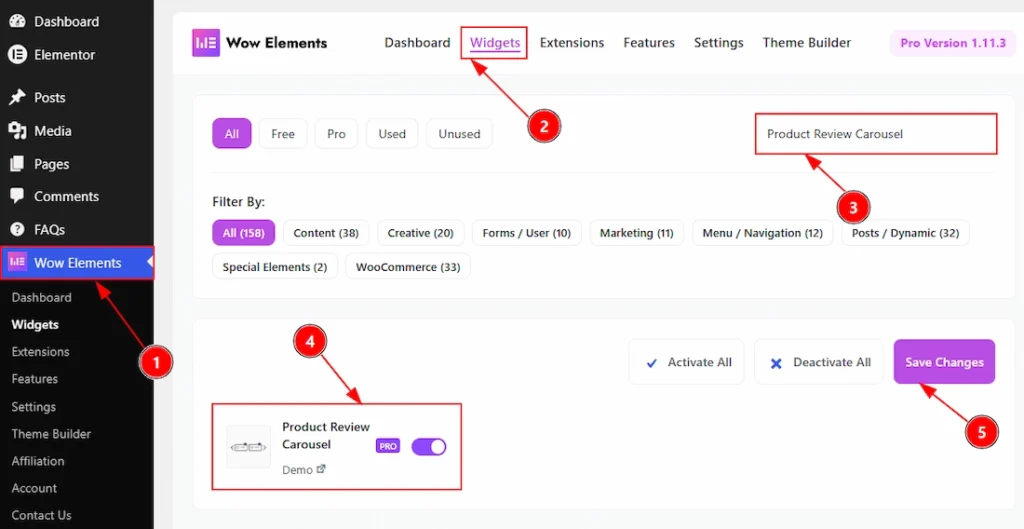Show only Unused widgets
This screenshot has width=1024, height=529.
tap(459, 134)
